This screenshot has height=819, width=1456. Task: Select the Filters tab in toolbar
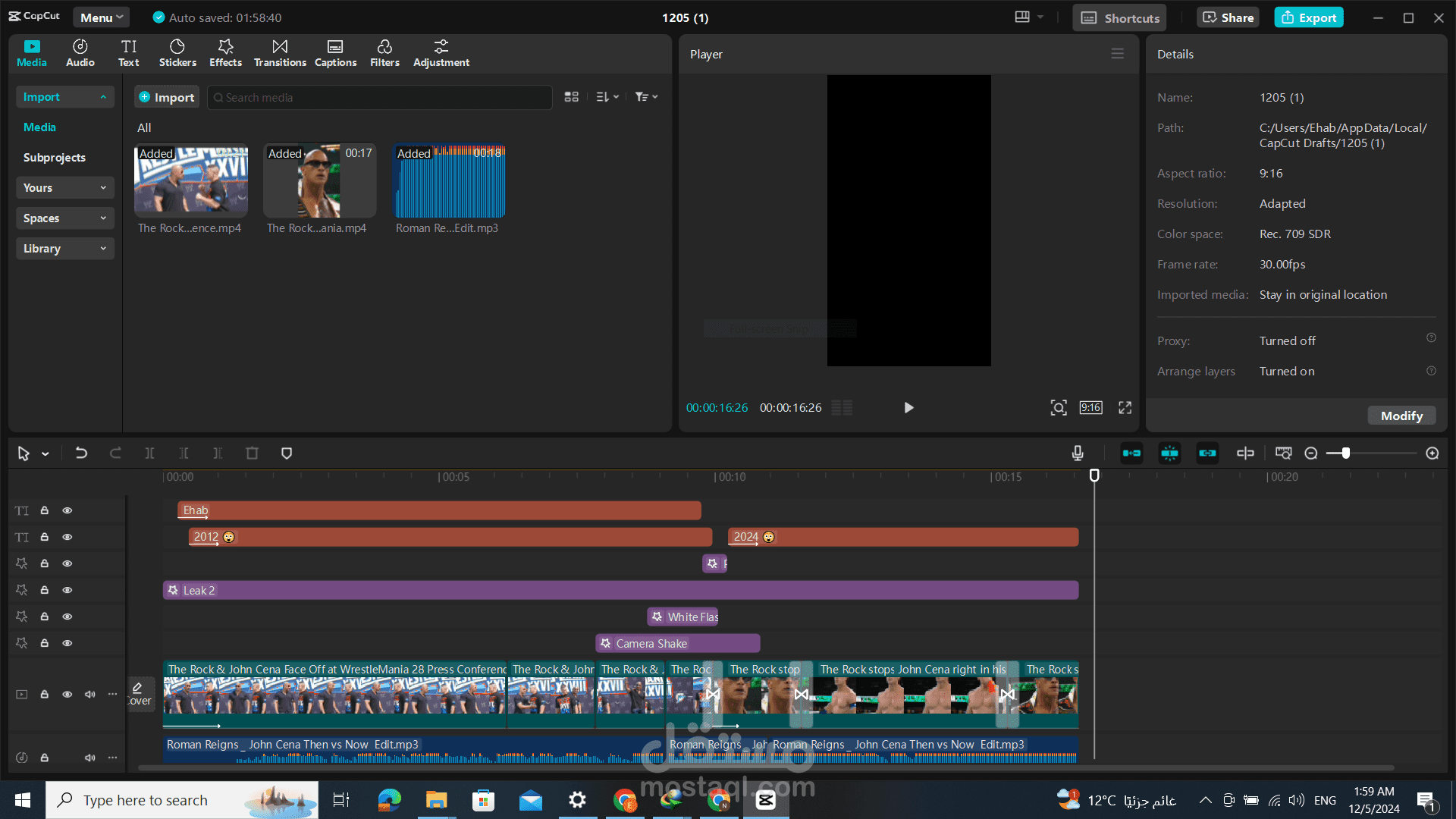384,52
